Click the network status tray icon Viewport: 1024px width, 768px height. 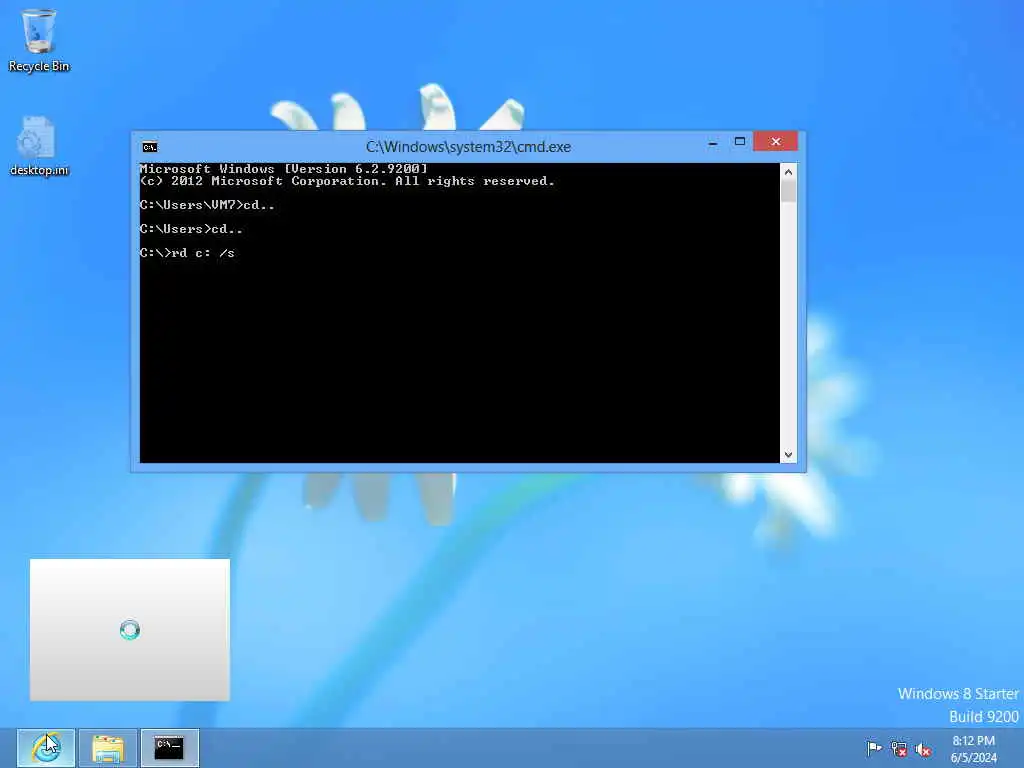point(899,748)
